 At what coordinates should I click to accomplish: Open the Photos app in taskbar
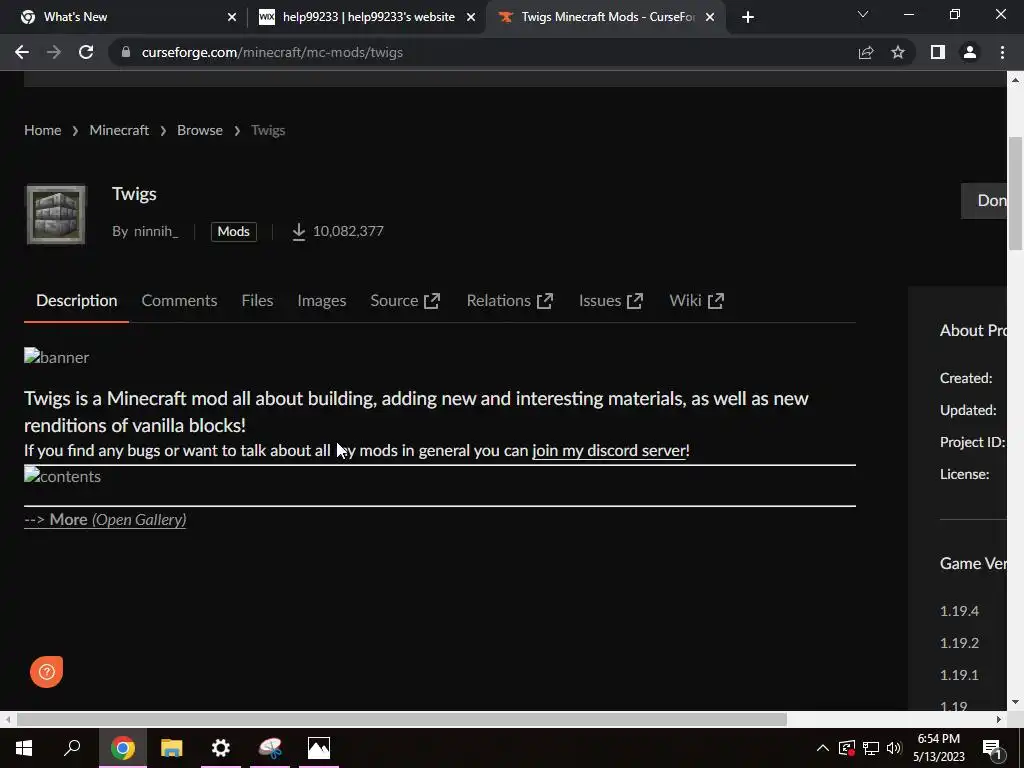(319, 748)
